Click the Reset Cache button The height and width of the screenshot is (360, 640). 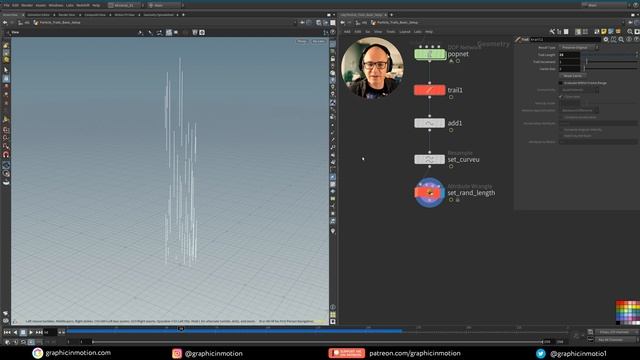point(573,76)
